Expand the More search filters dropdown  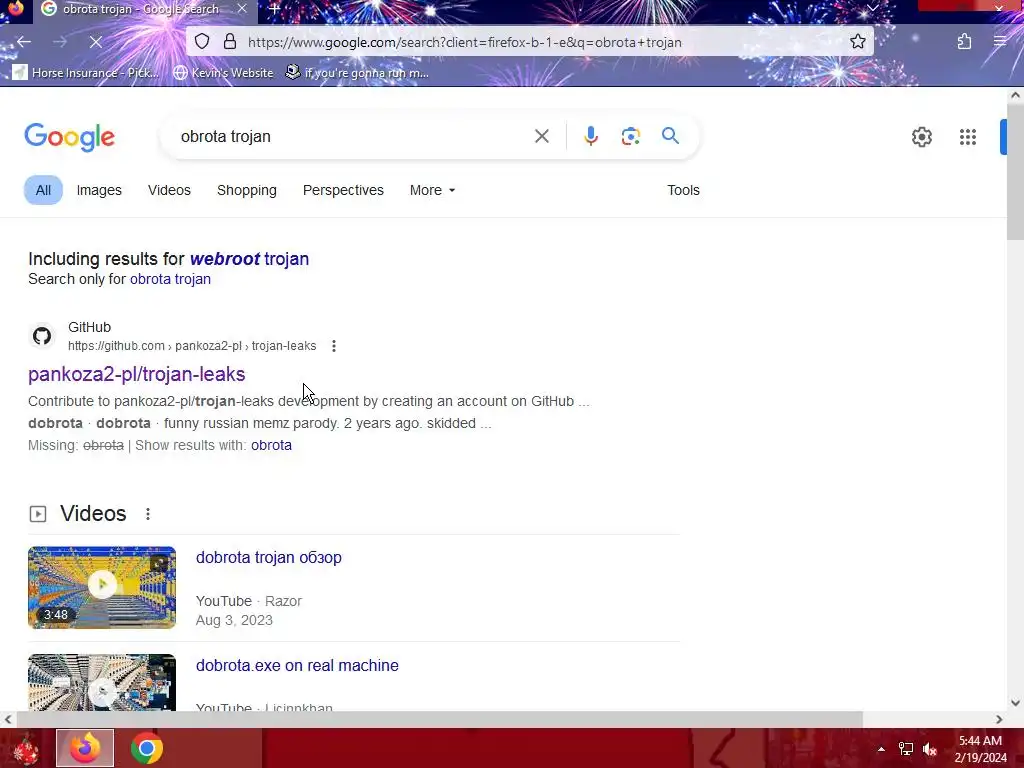pos(432,190)
